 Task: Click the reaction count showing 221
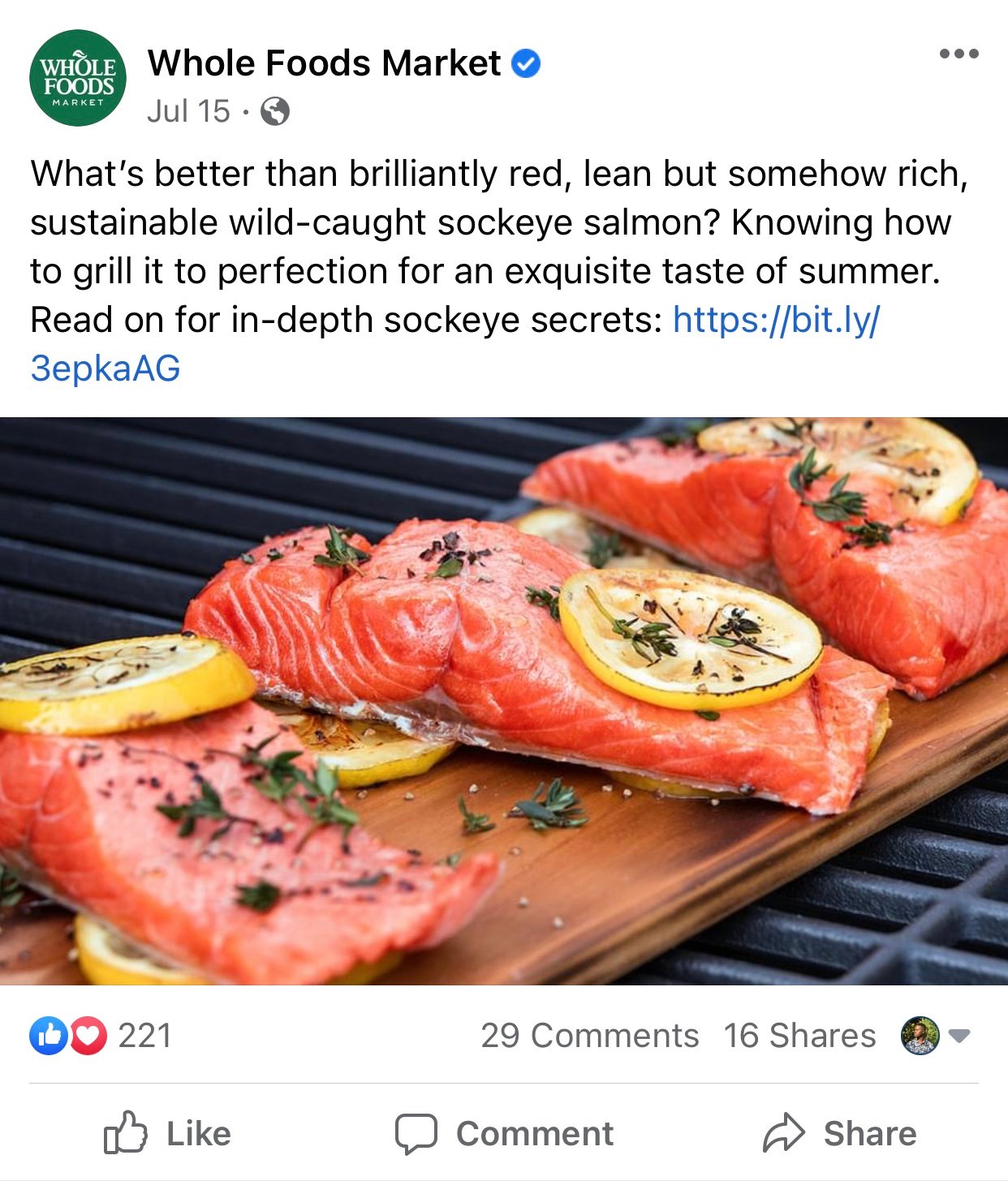click(144, 1034)
